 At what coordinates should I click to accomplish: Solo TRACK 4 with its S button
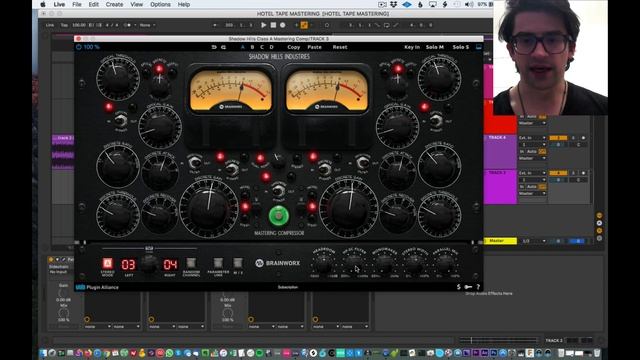pos(573,138)
